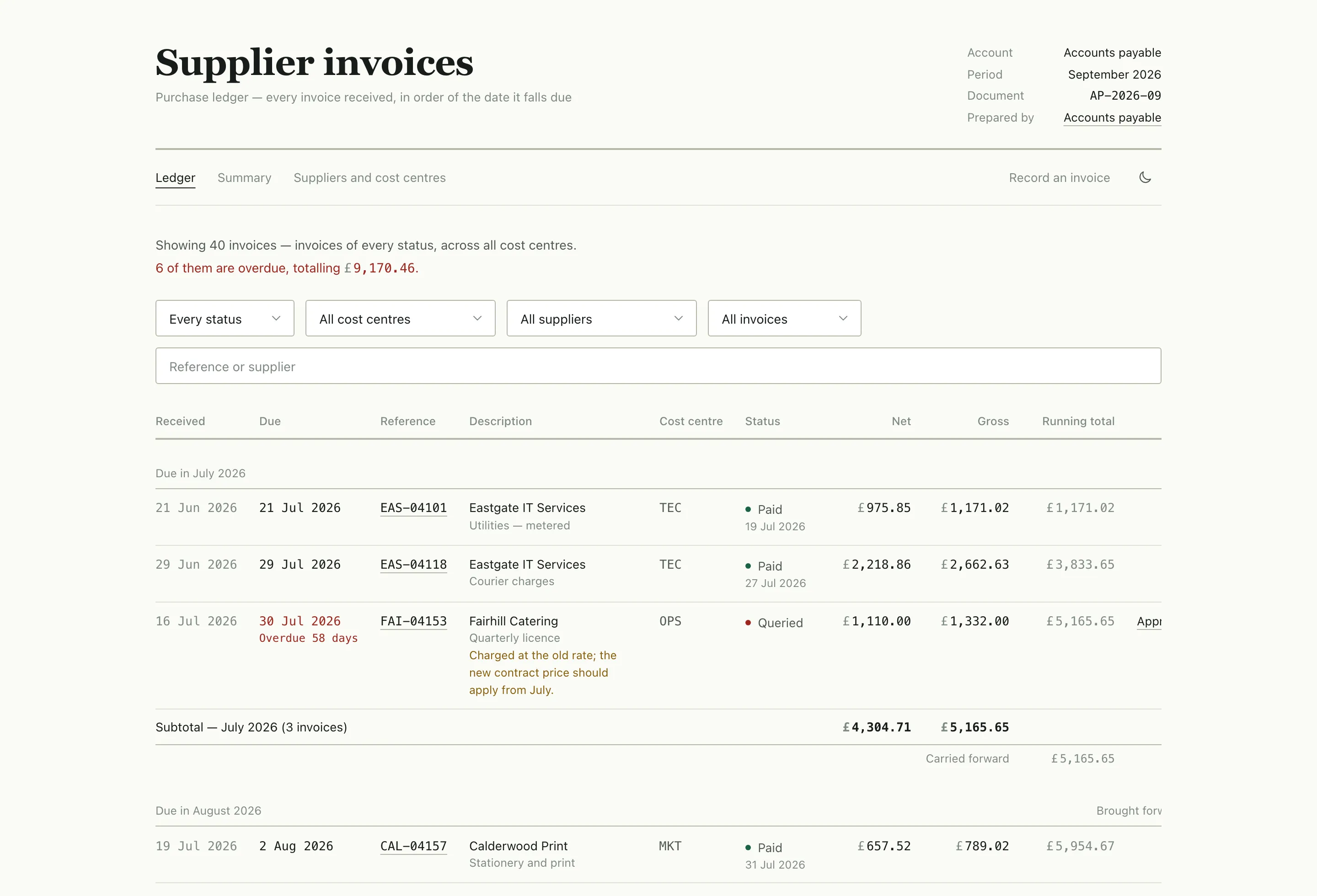
Task: Click the Due in July 2026 group heading
Action: 201,474
